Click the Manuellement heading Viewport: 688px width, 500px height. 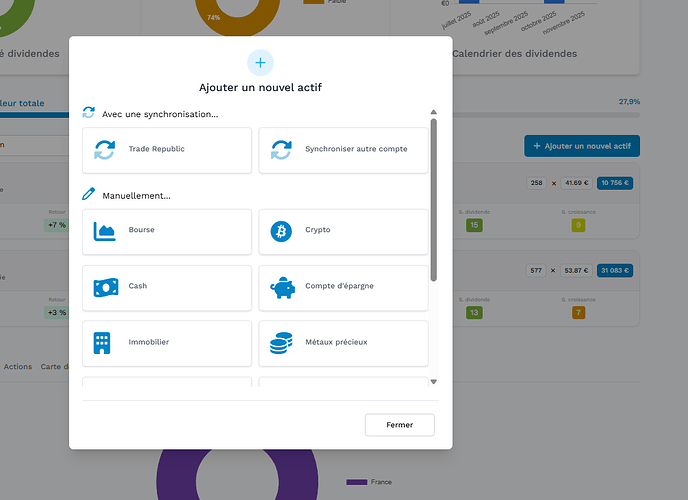coord(136,196)
